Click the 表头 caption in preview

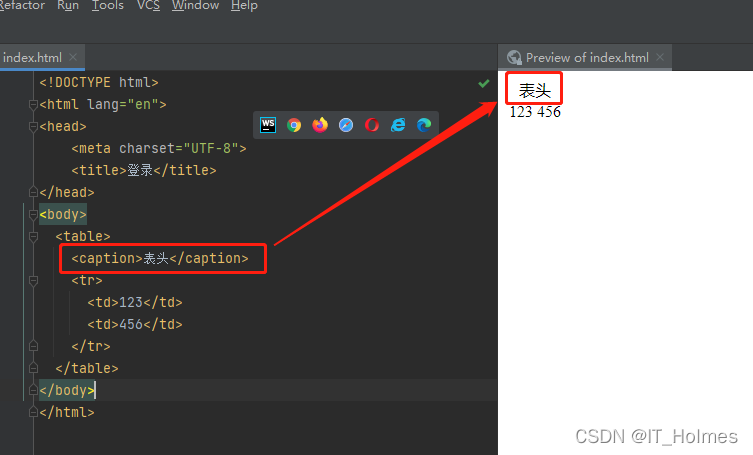click(x=534, y=90)
